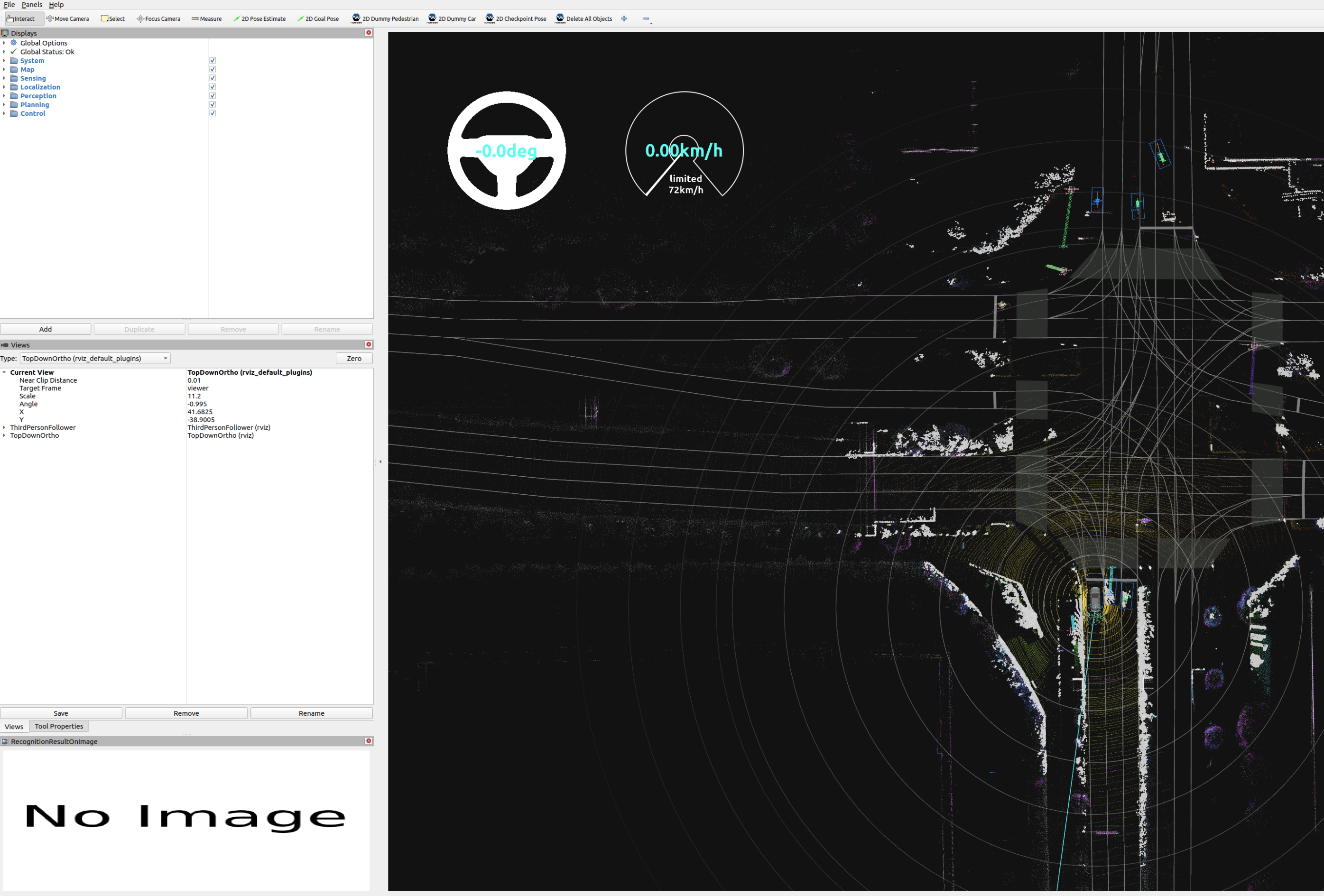Disable the Planning display checkbox

213,105
